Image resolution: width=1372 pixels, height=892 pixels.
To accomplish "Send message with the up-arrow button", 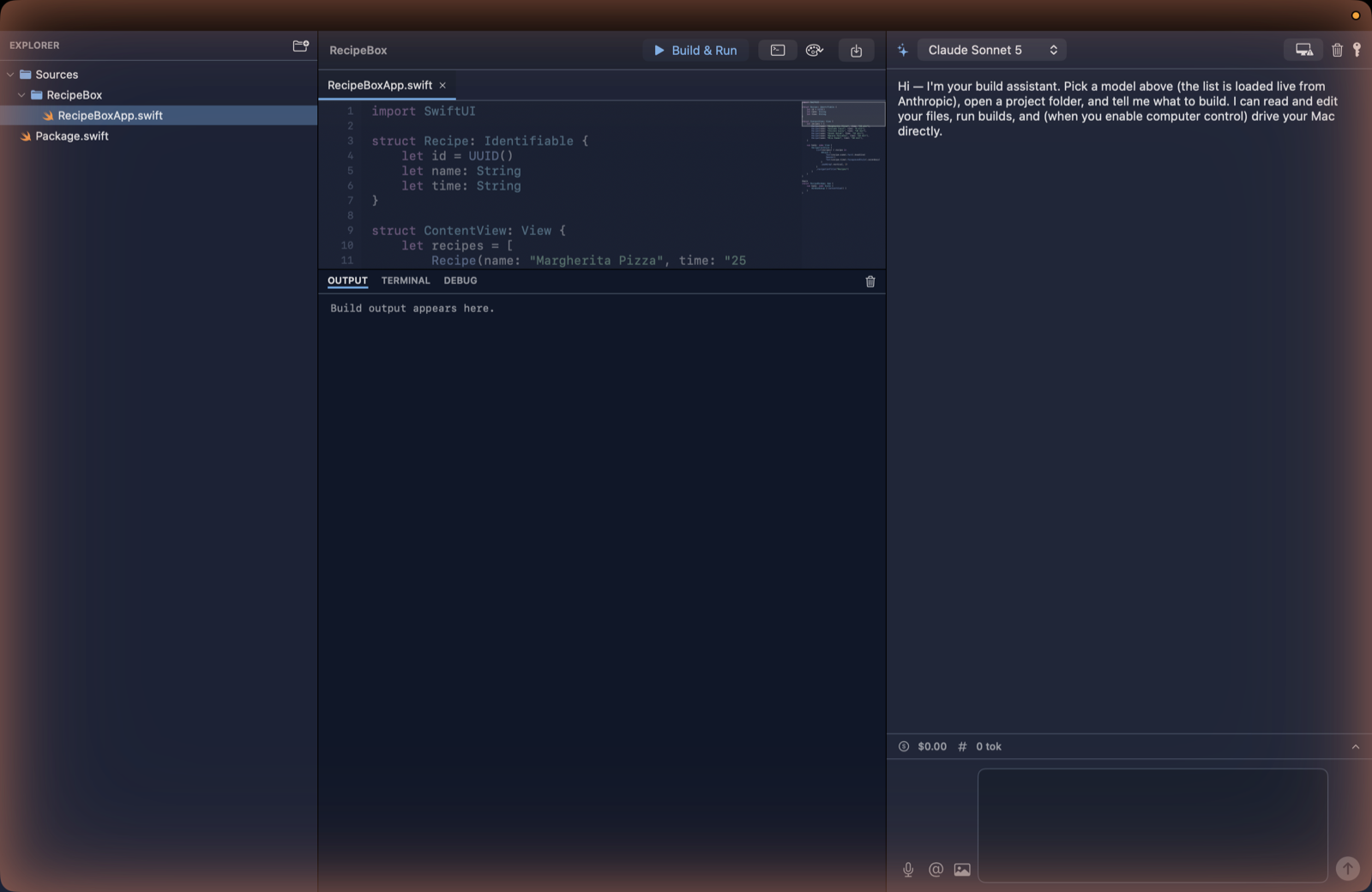I will point(1348,869).
